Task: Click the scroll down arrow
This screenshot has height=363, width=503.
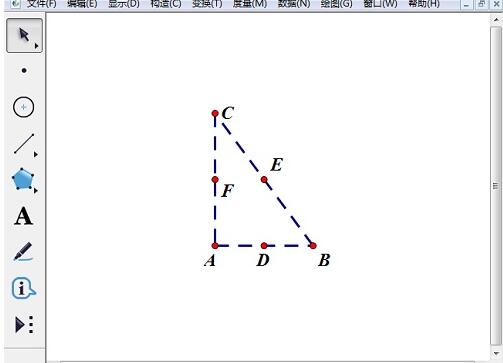Action: click(496, 354)
